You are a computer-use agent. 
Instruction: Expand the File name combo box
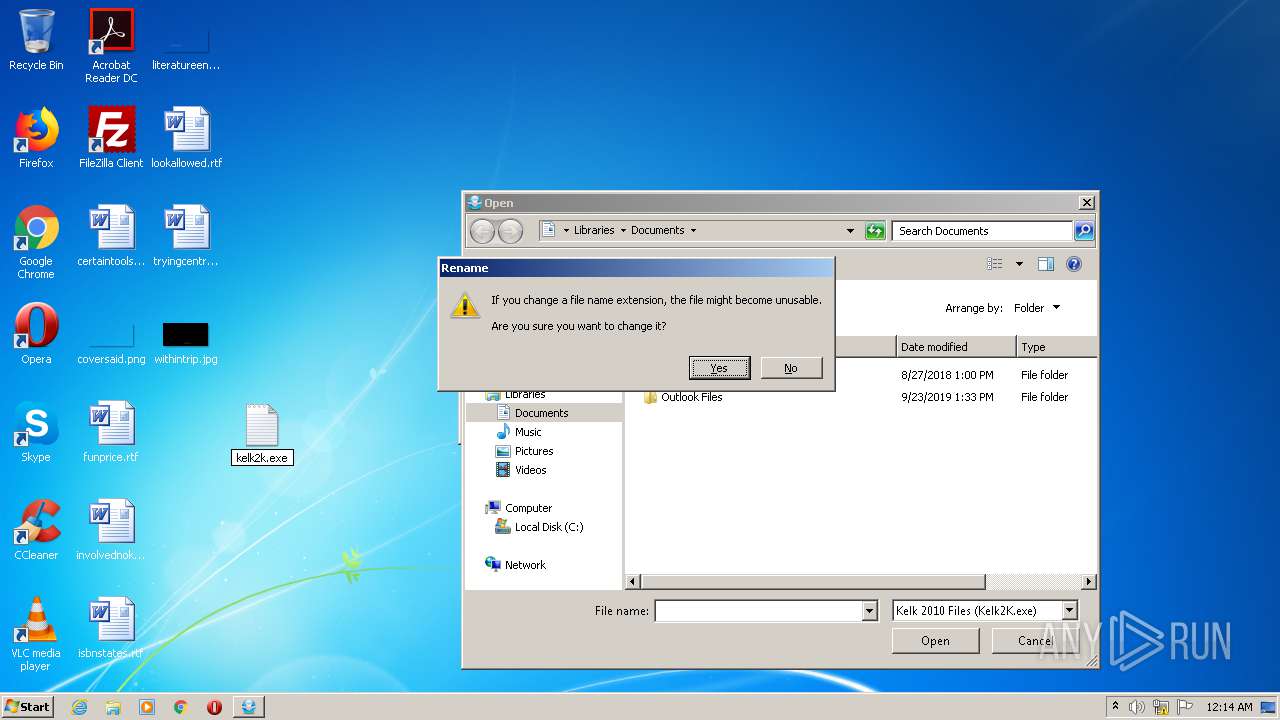pos(870,611)
